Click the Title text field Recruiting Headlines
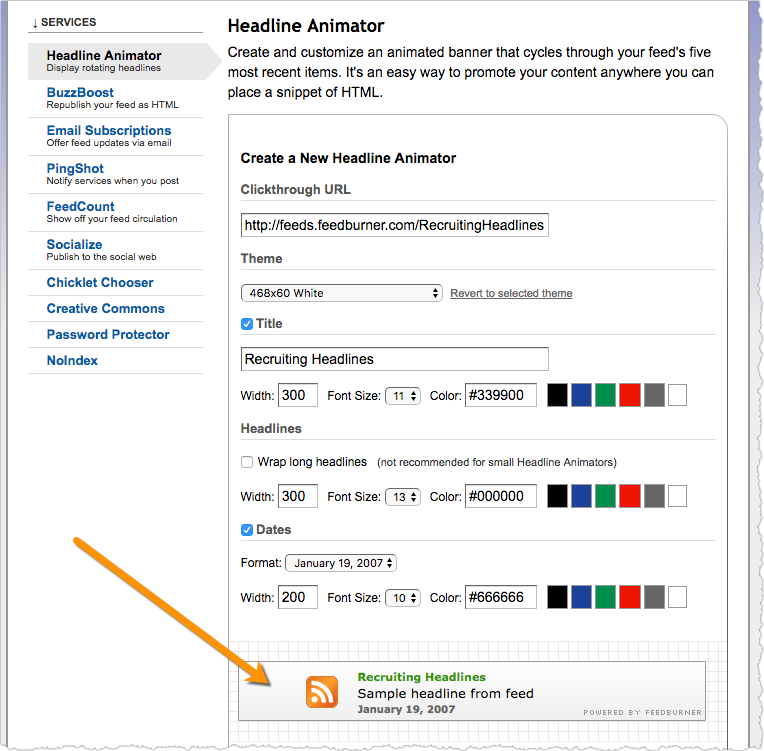Viewport: 764px width, 751px height. pyautogui.click(x=395, y=359)
